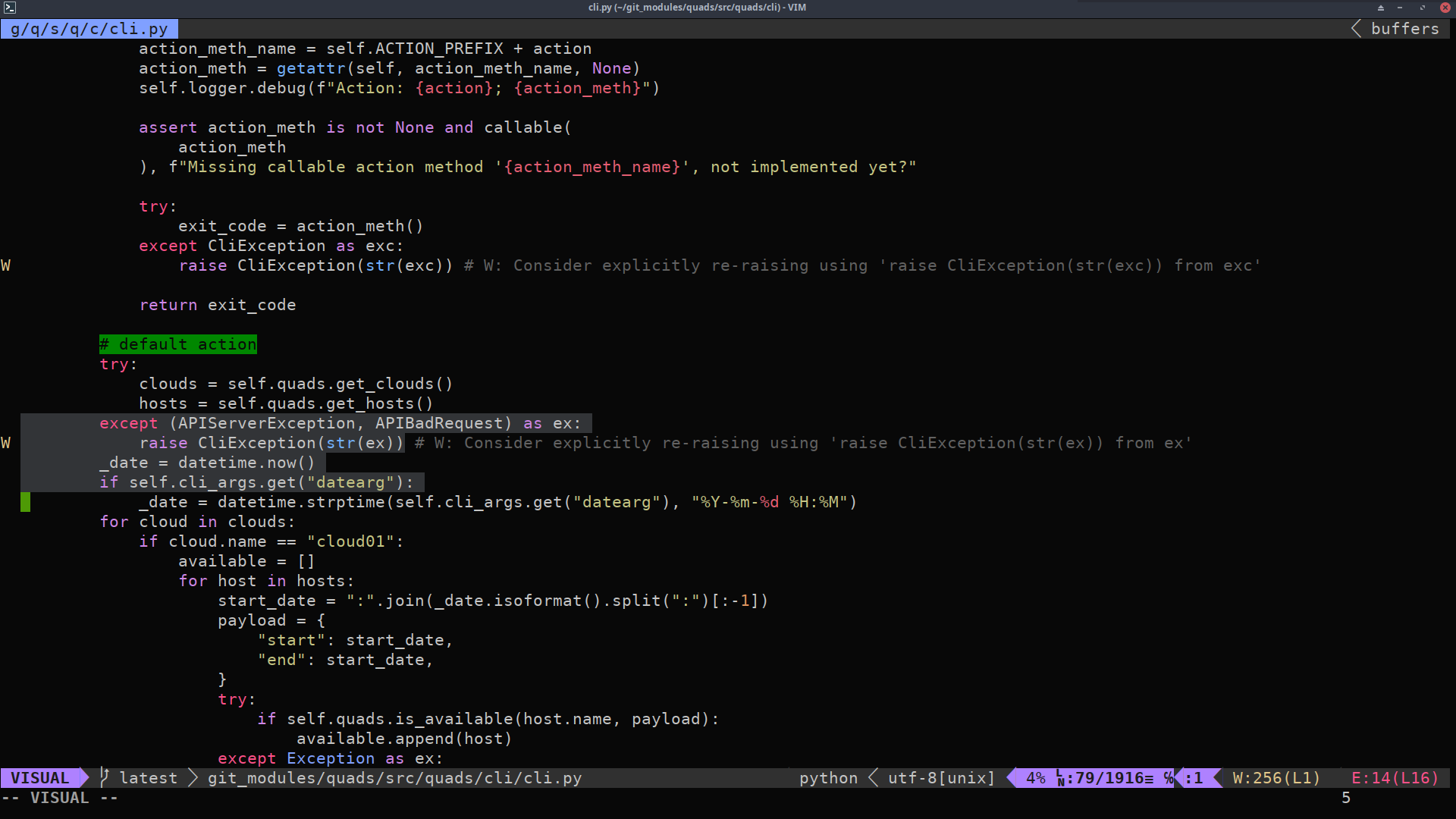Click the error count E:14(L16) indicator
Image resolution: width=1456 pixels, height=819 pixels.
click(1395, 778)
